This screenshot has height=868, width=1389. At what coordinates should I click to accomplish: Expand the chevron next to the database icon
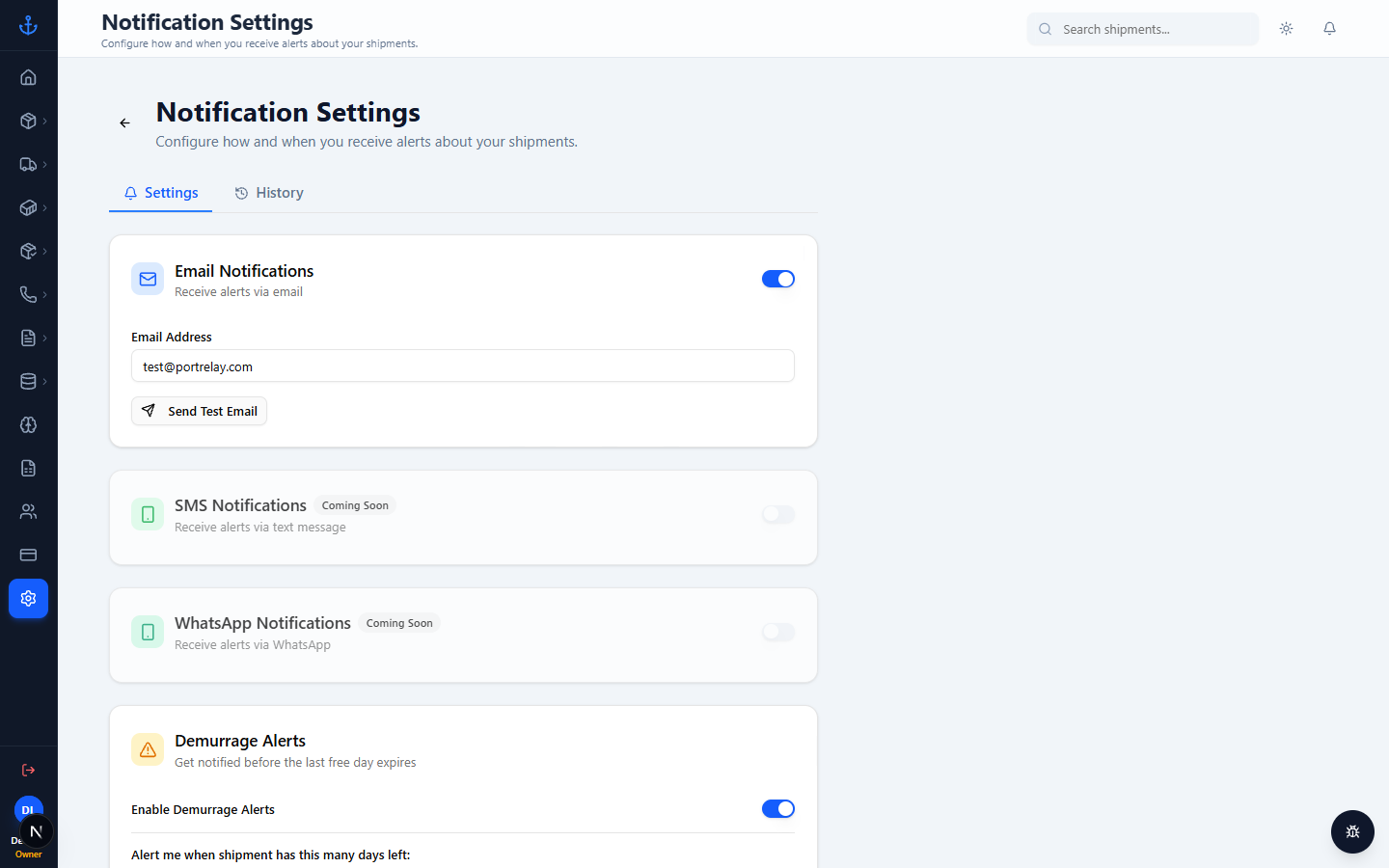pos(44,381)
